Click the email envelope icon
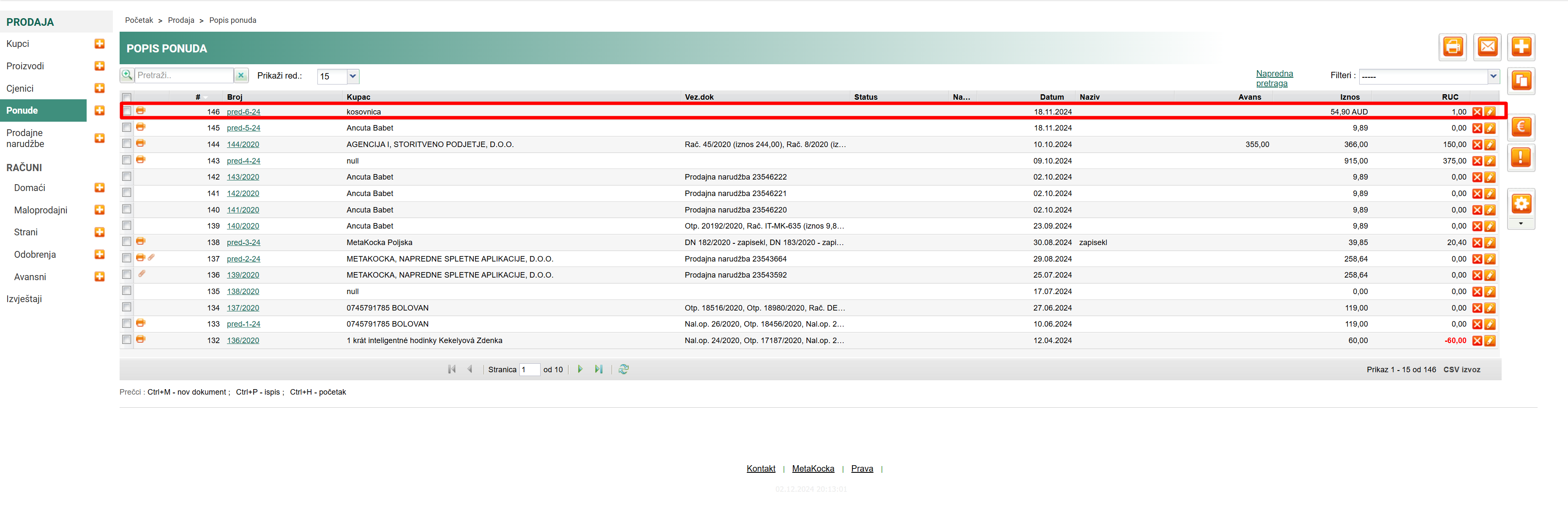 (x=1487, y=47)
